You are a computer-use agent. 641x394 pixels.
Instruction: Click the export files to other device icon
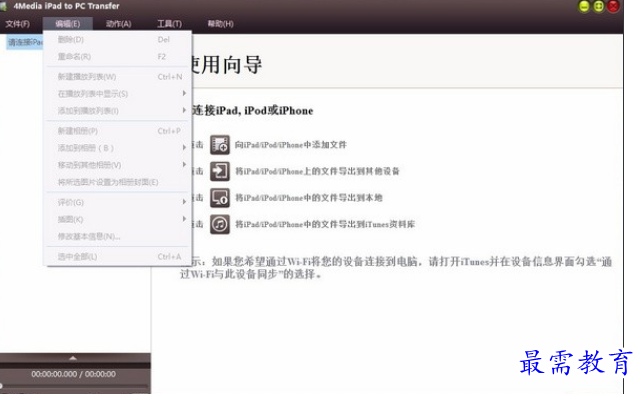220,171
